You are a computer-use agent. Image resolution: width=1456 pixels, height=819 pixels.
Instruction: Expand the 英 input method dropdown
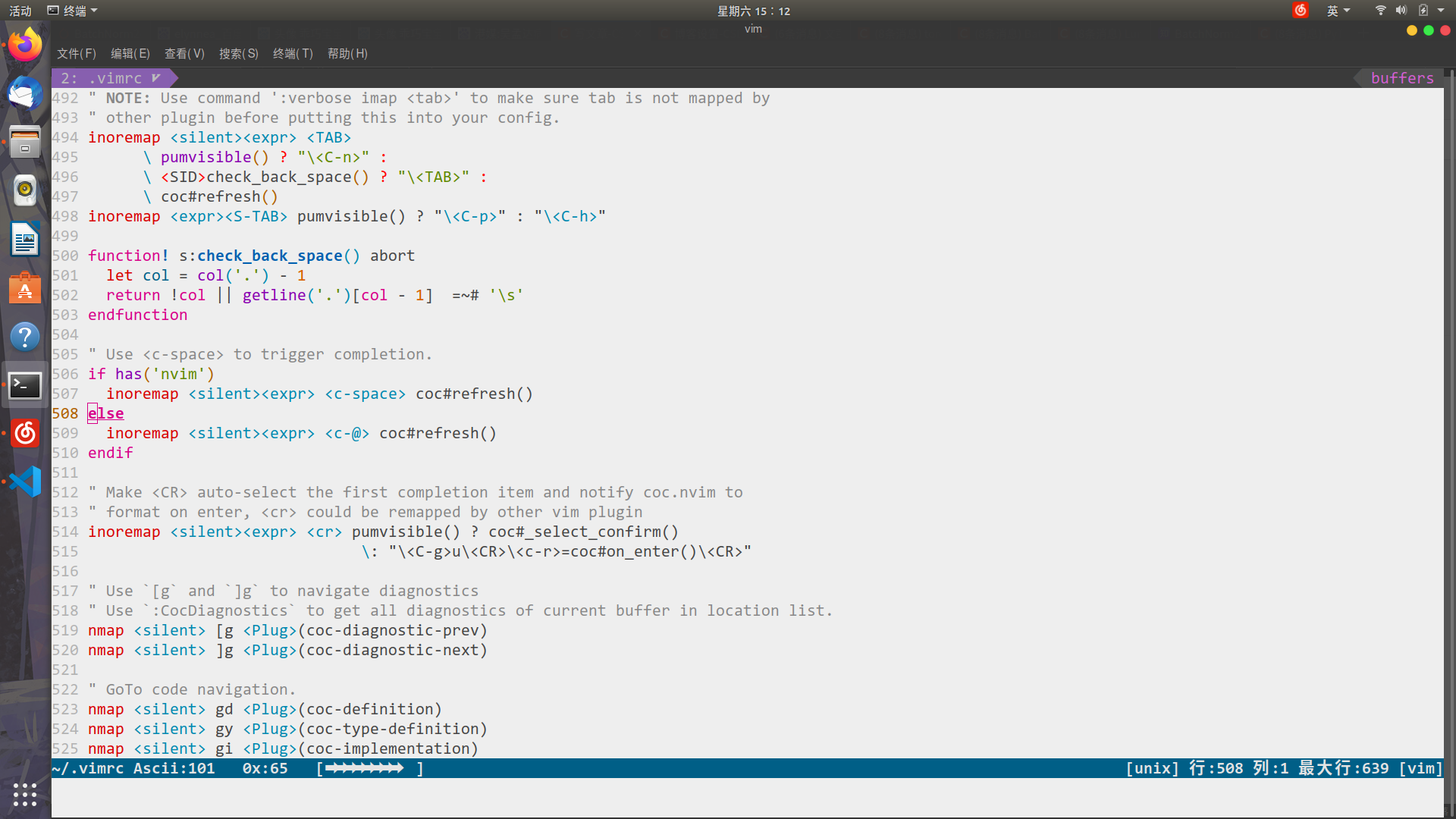pos(1338,11)
